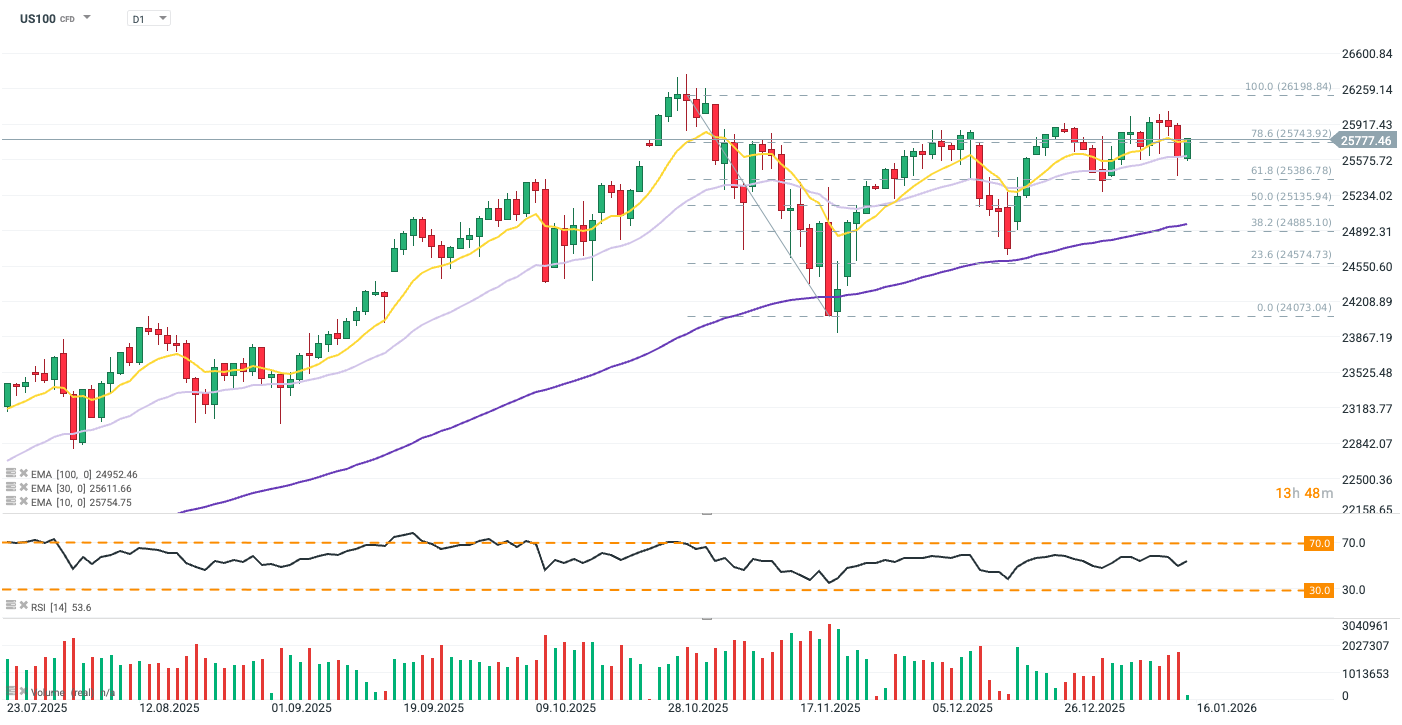The height and width of the screenshot is (725, 1402).
Task: Select the 61.8 Fibonacci retracement label
Action: 1291,171
